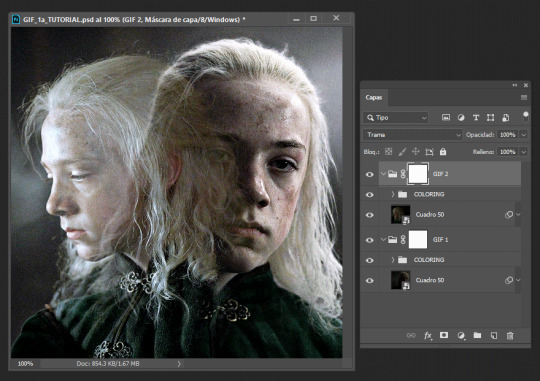Viewport: 540px width, 381px height.
Task: Select Cuadro 50 thumbnail in GIF 2
Action: [x=401, y=215]
